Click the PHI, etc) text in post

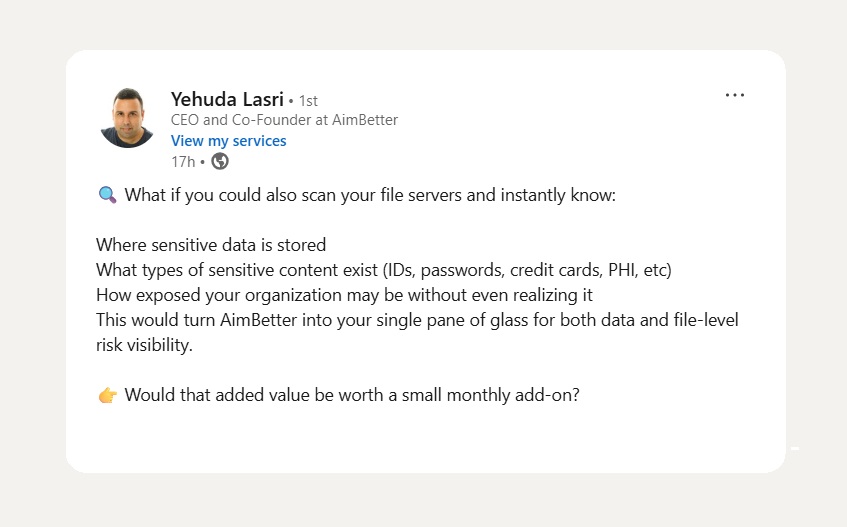640,270
